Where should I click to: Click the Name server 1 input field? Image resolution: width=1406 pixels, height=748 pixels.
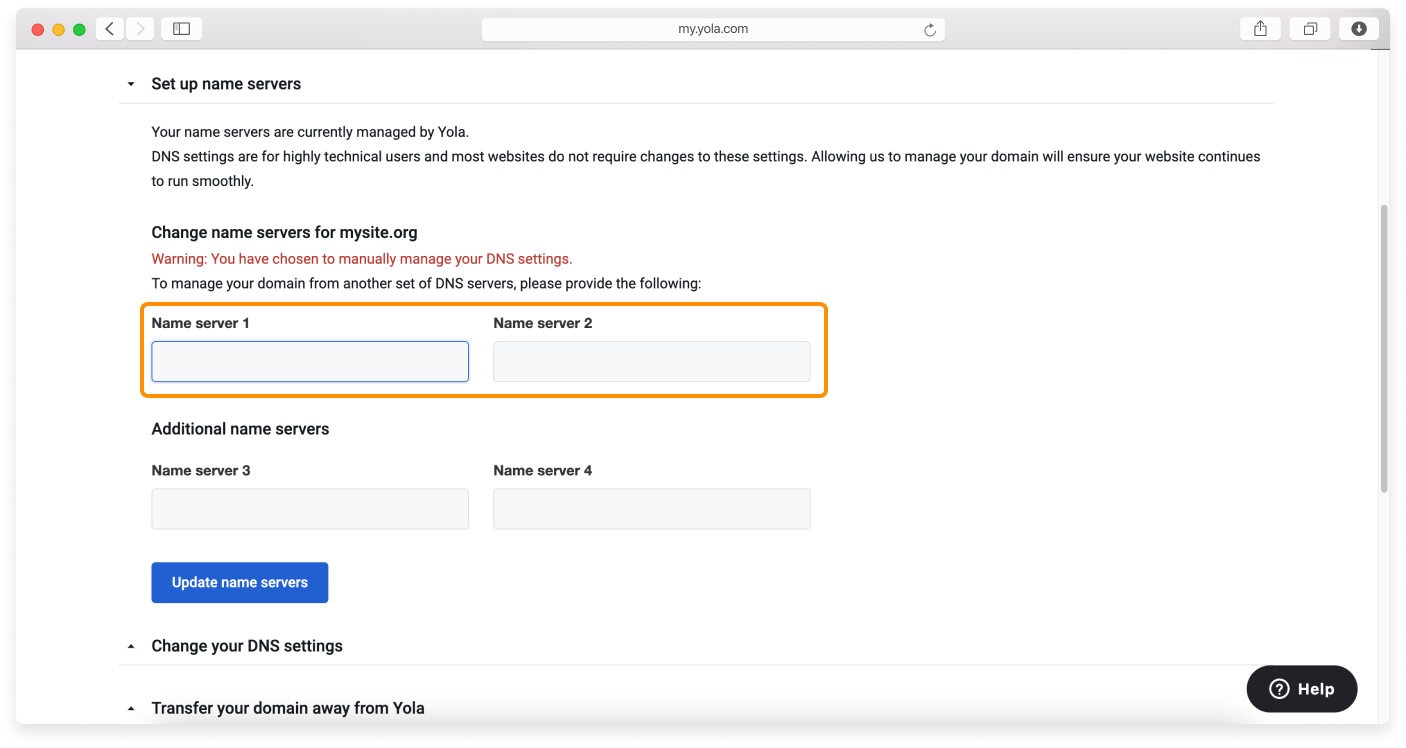tap(310, 362)
